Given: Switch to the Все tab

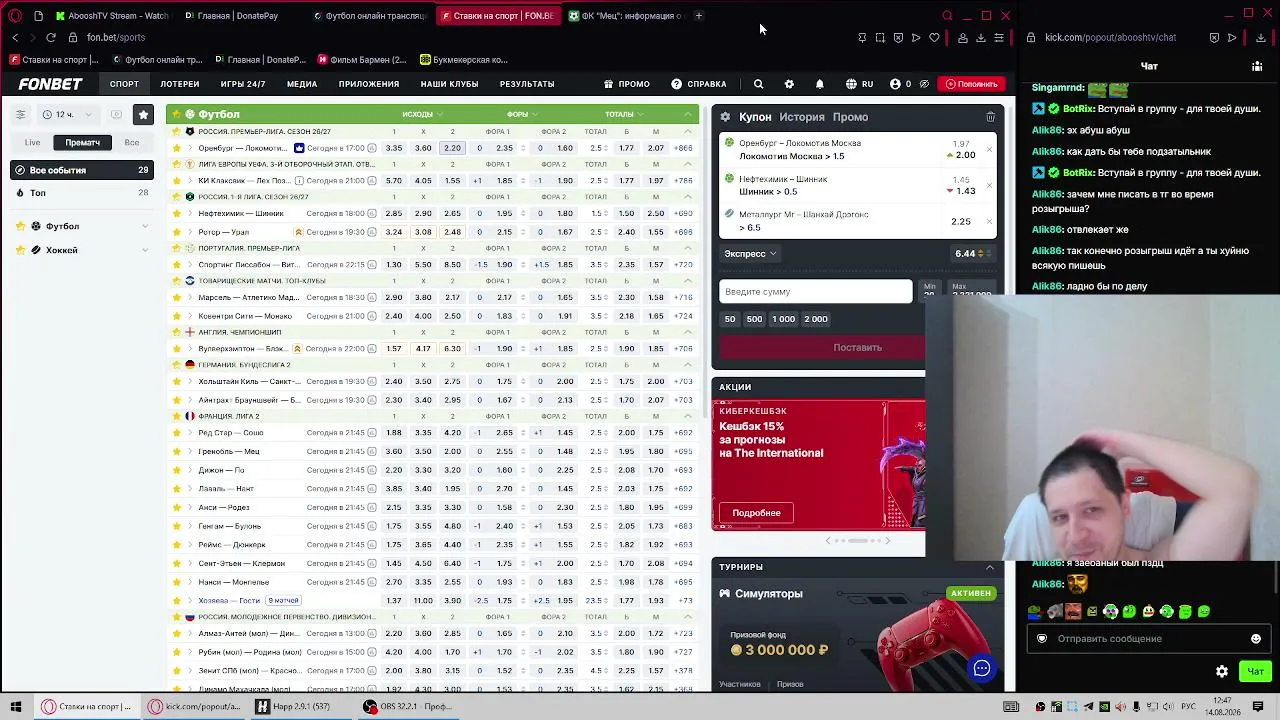Looking at the screenshot, I should [131, 143].
